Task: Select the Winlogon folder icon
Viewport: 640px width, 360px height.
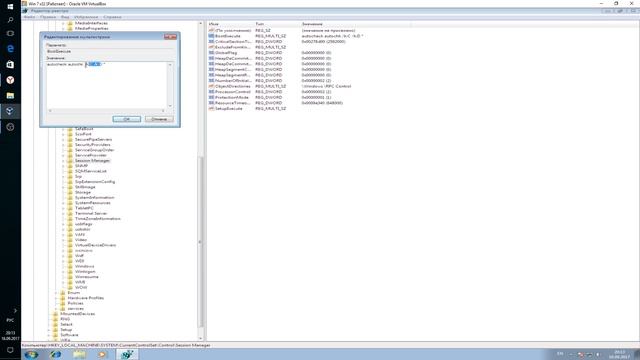Action: click(x=70, y=271)
